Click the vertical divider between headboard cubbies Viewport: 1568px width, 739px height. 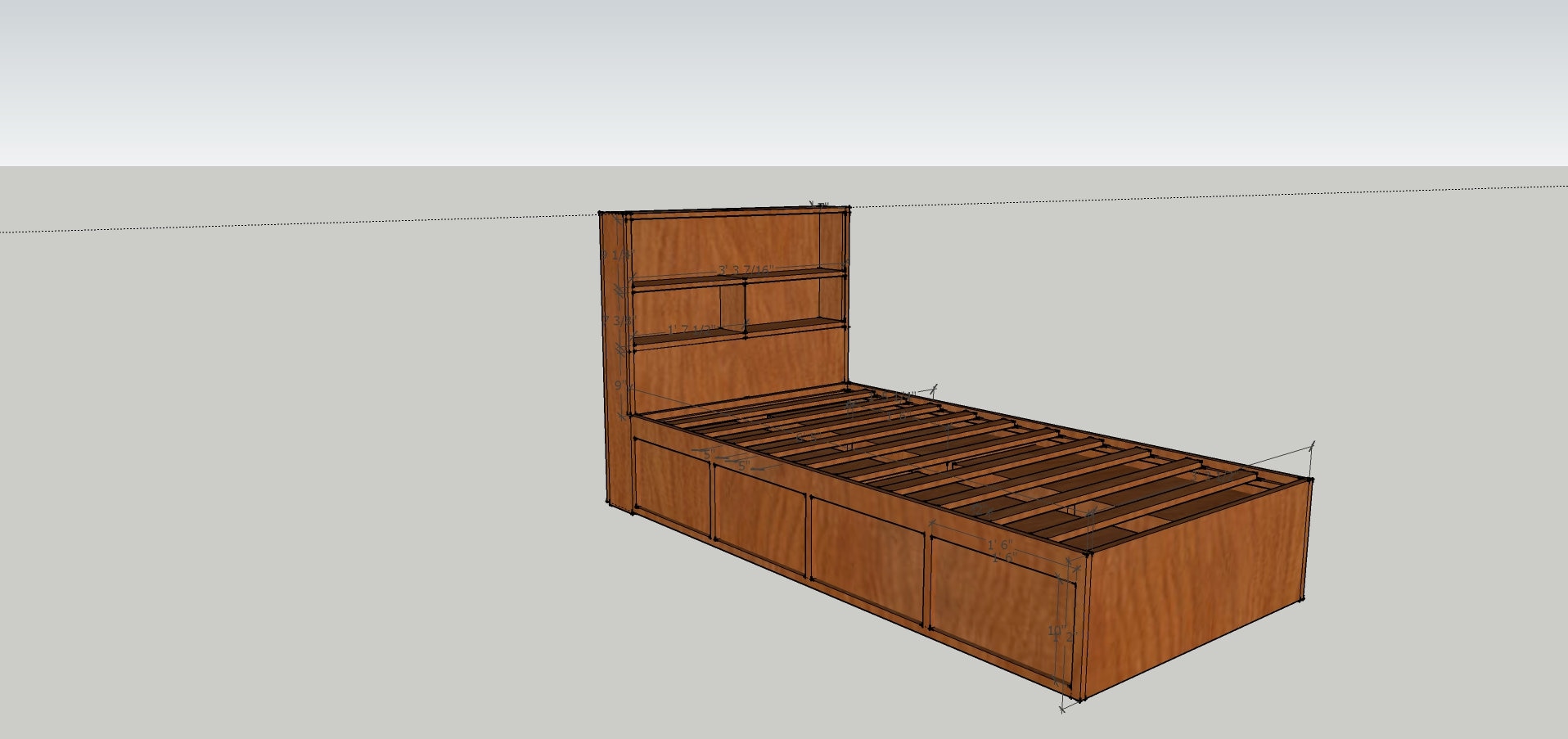[732, 305]
